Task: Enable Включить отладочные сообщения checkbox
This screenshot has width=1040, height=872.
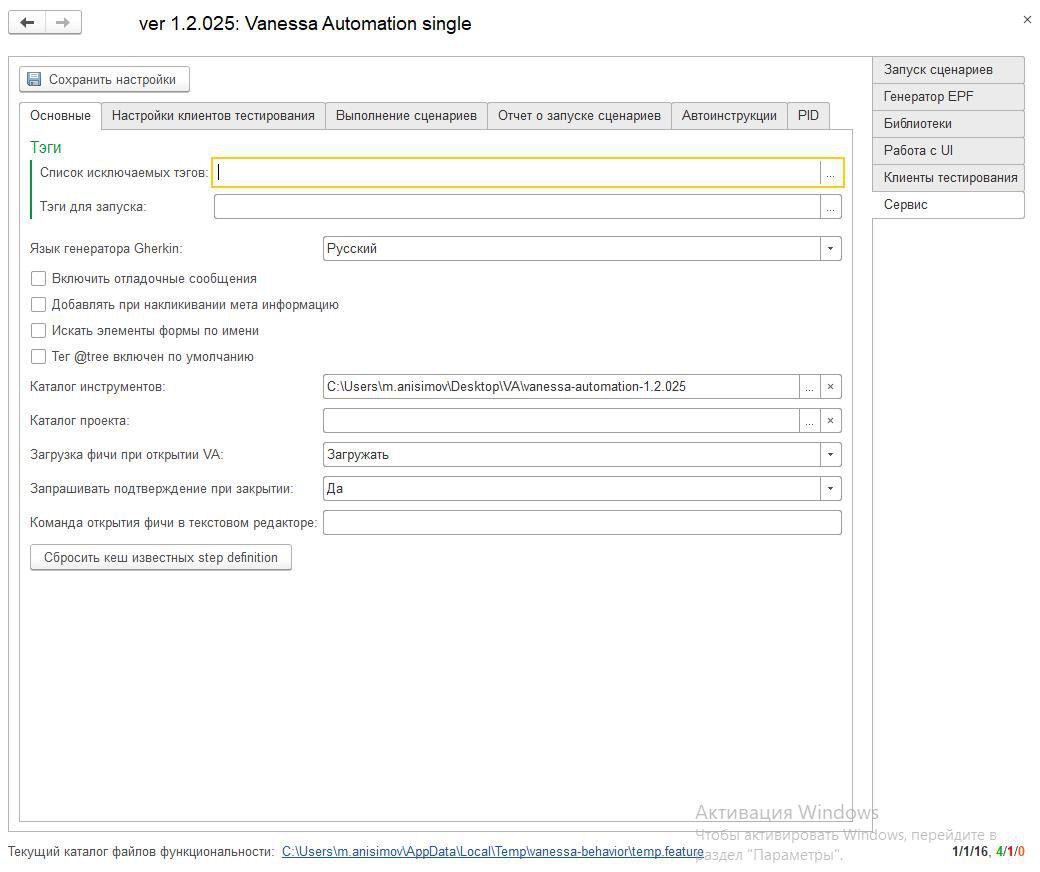Action: 38,279
